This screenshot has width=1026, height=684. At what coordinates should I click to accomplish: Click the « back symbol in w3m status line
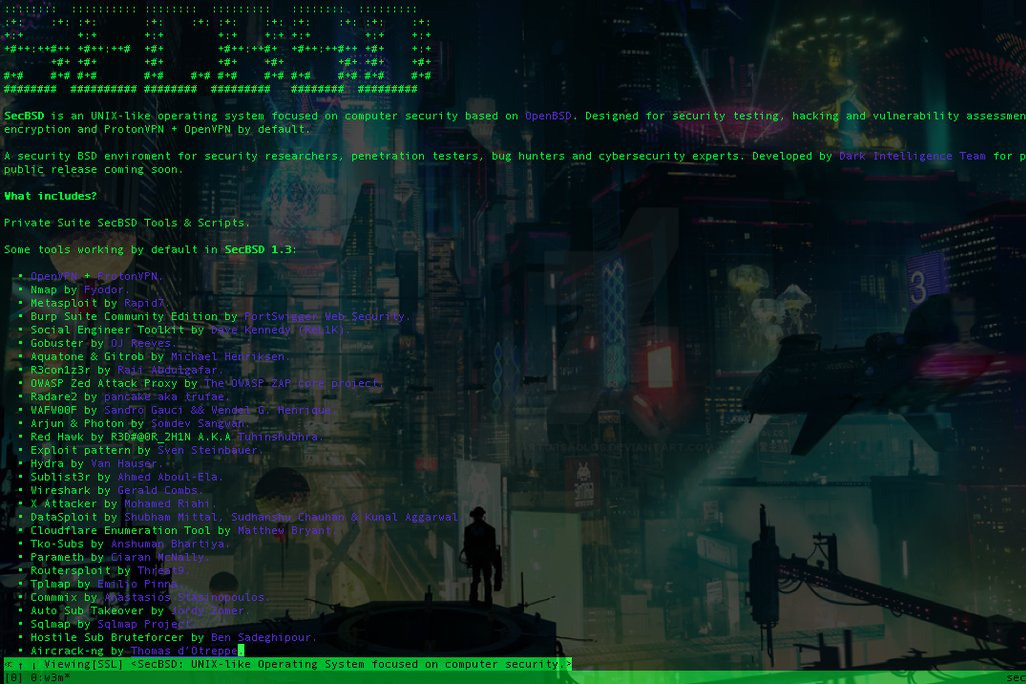pyautogui.click(x=8, y=664)
